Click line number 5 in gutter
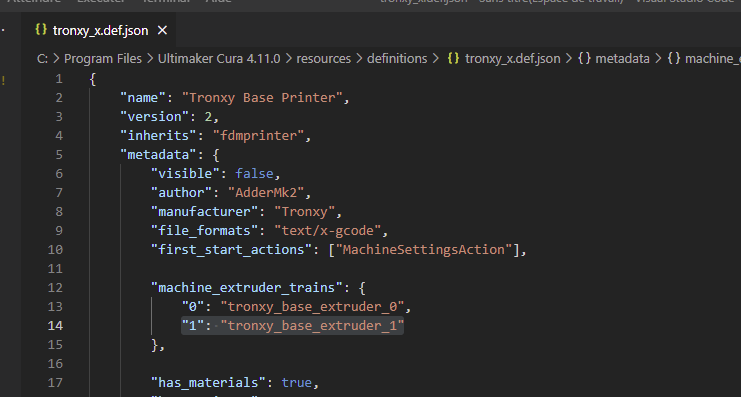 tap(59, 155)
